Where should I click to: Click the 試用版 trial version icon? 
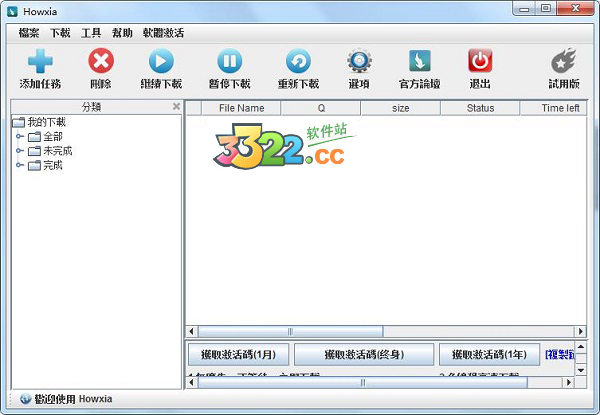click(x=564, y=60)
